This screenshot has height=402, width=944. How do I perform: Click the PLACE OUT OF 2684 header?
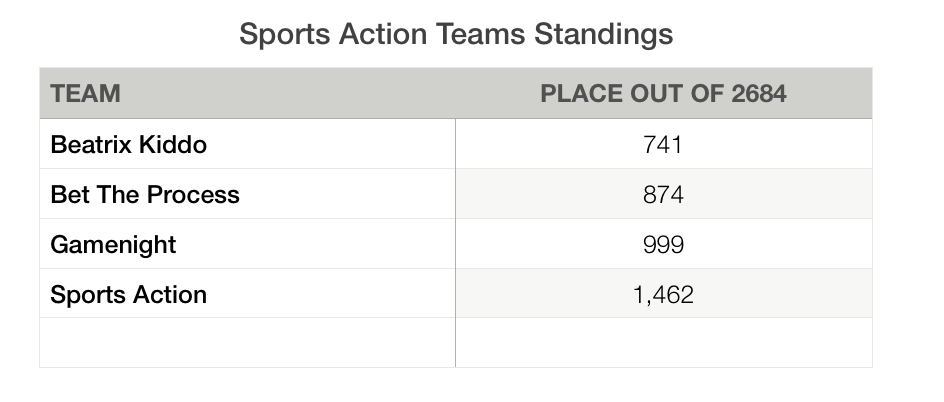coord(663,93)
